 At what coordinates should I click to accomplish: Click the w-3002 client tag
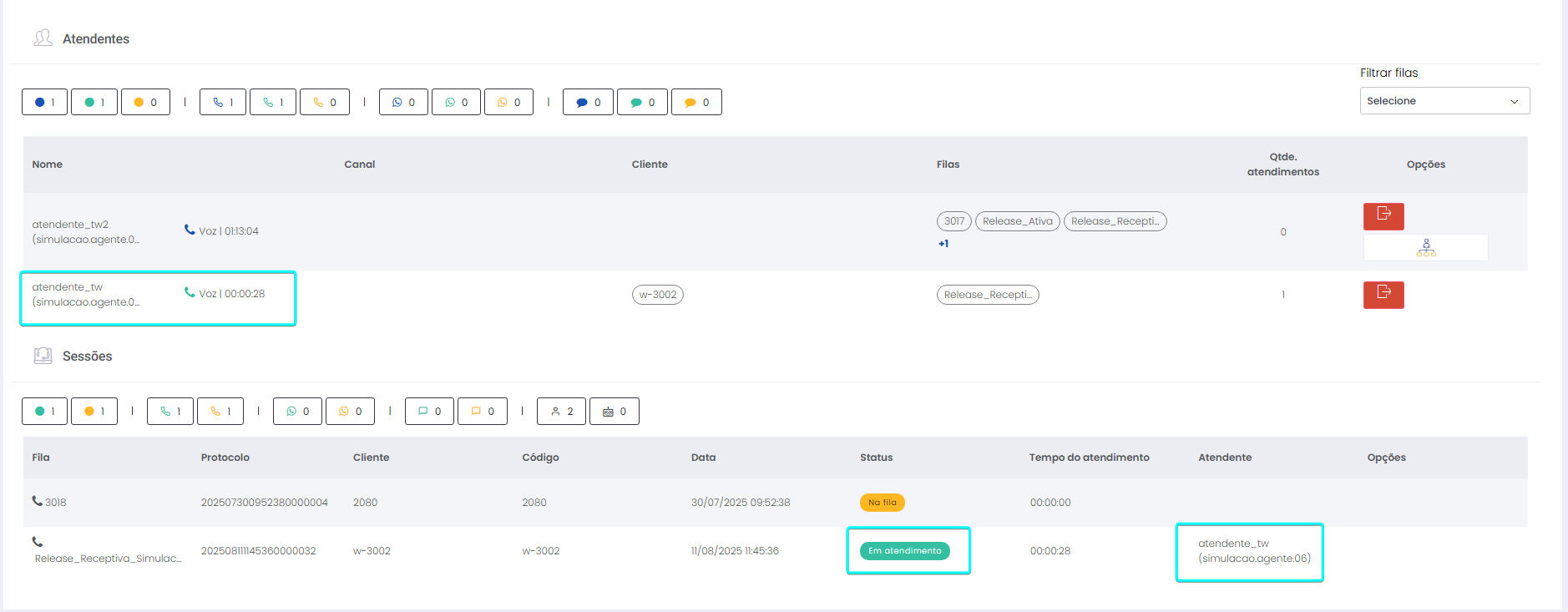[657, 295]
